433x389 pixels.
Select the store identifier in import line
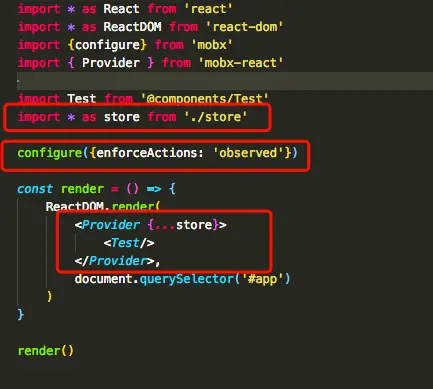pos(122,117)
